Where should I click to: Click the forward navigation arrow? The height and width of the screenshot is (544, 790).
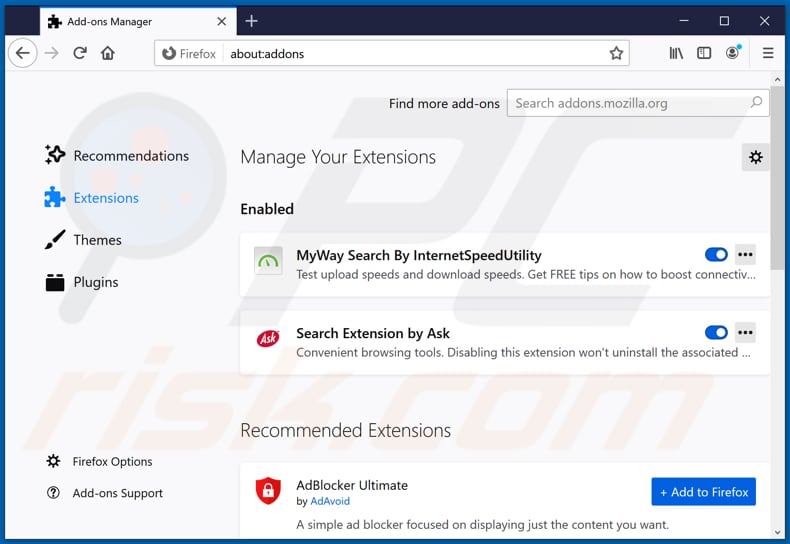click(x=51, y=53)
